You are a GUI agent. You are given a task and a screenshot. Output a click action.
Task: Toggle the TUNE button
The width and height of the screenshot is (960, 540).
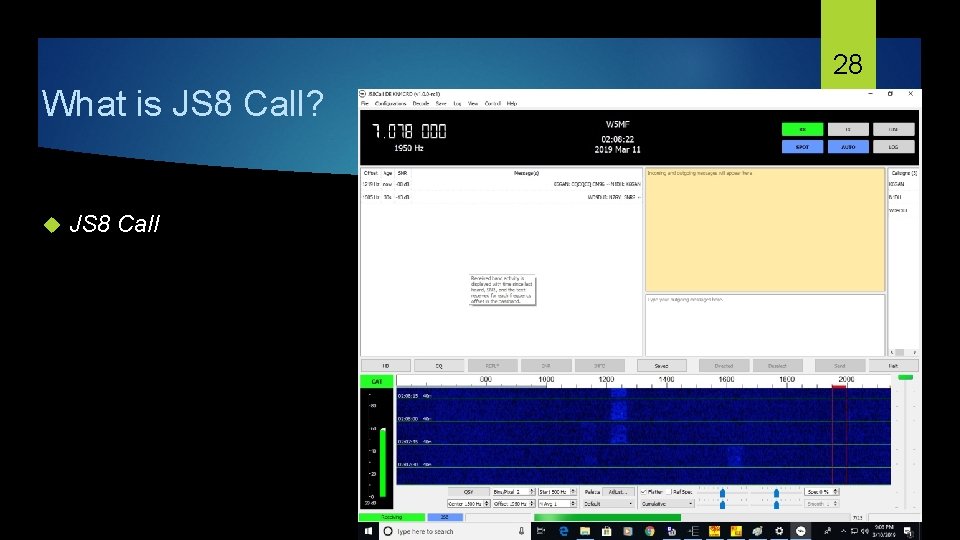[x=893, y=129]
